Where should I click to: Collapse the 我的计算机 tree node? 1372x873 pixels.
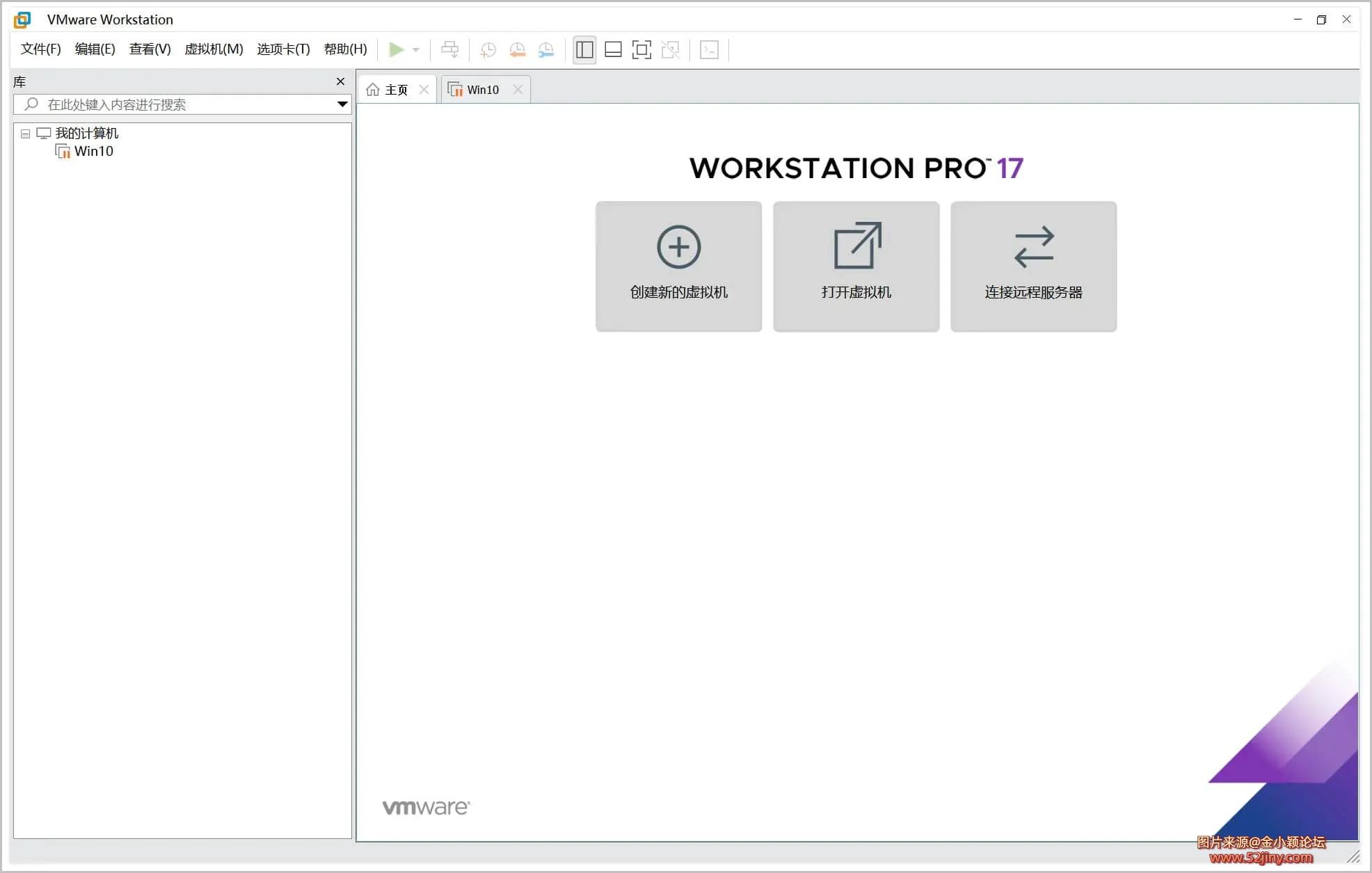25,134
